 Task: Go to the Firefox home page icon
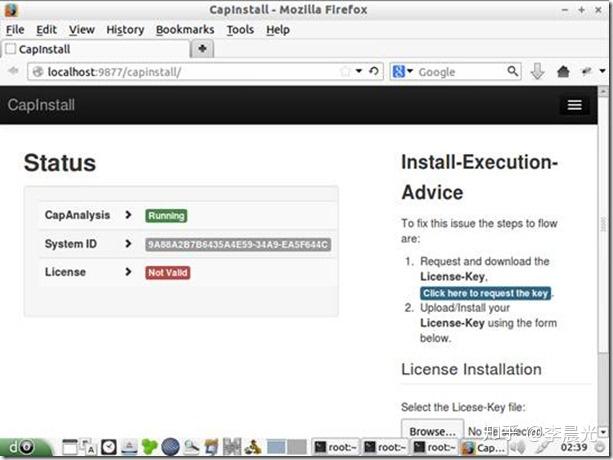pyautogui.click(x=563, y=72)
